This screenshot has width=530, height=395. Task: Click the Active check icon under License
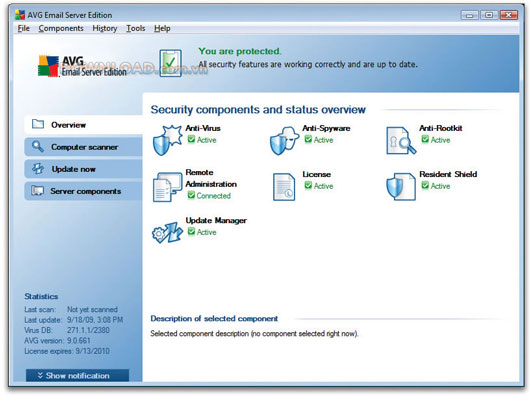[308, 185]
